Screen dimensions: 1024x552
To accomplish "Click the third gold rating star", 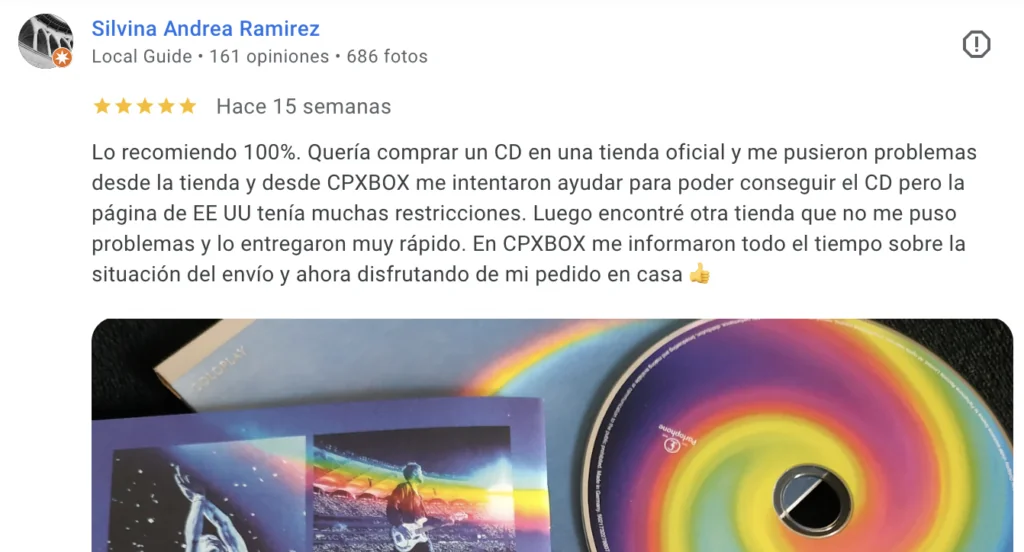I will (145, 106).
